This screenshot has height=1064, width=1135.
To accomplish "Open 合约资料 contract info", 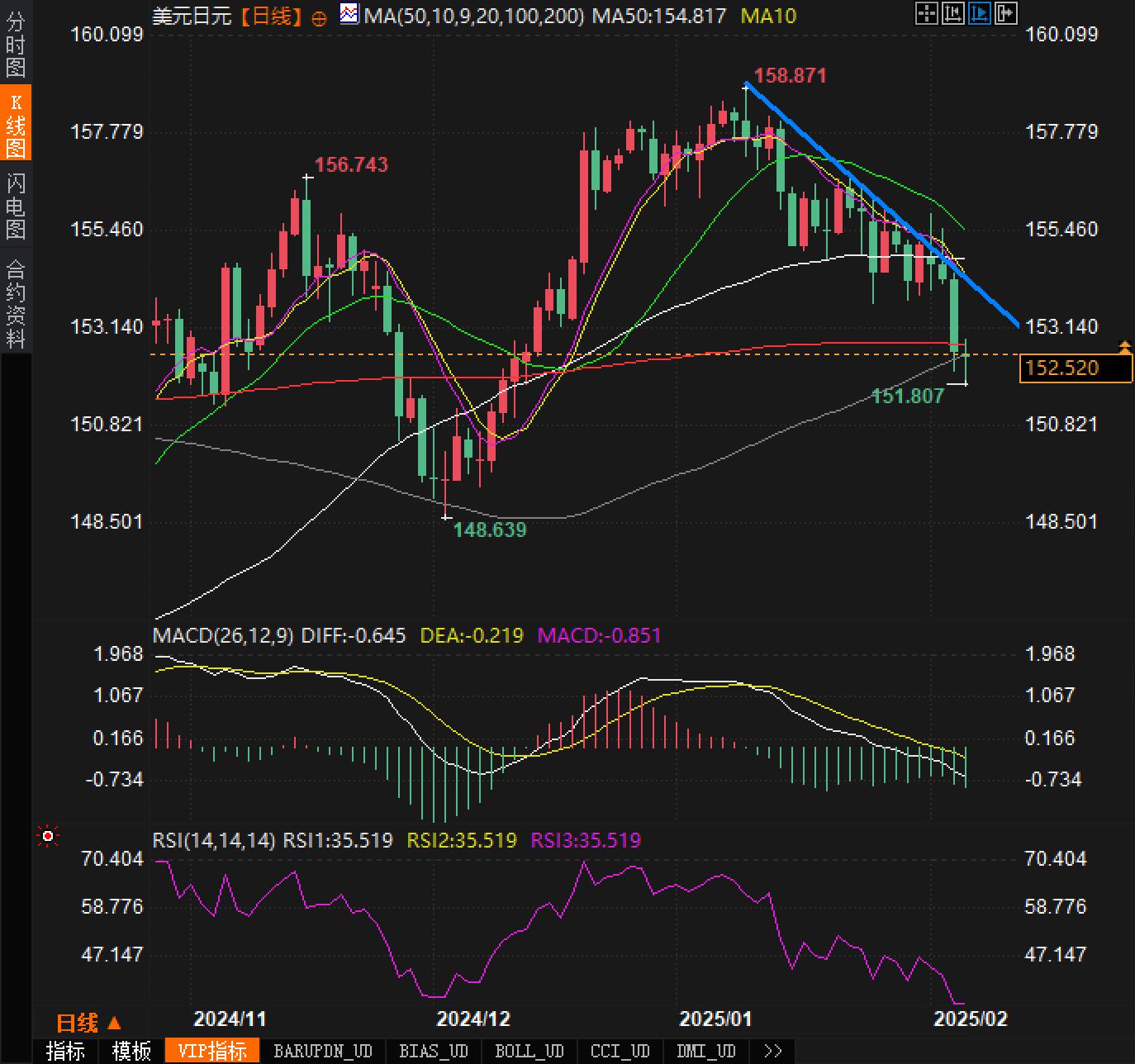I will (16, 303).
